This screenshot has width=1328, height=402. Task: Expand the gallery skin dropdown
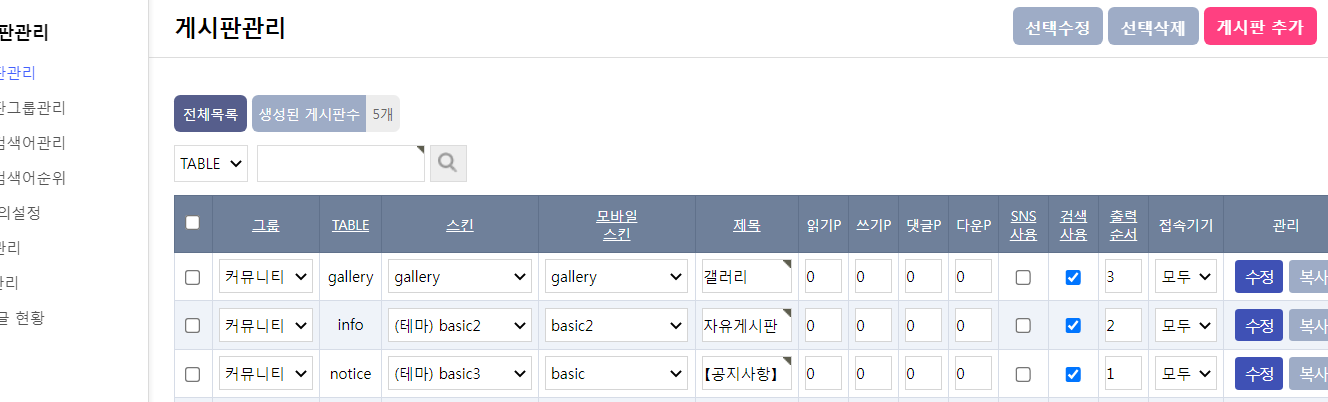tap(460, 276)
